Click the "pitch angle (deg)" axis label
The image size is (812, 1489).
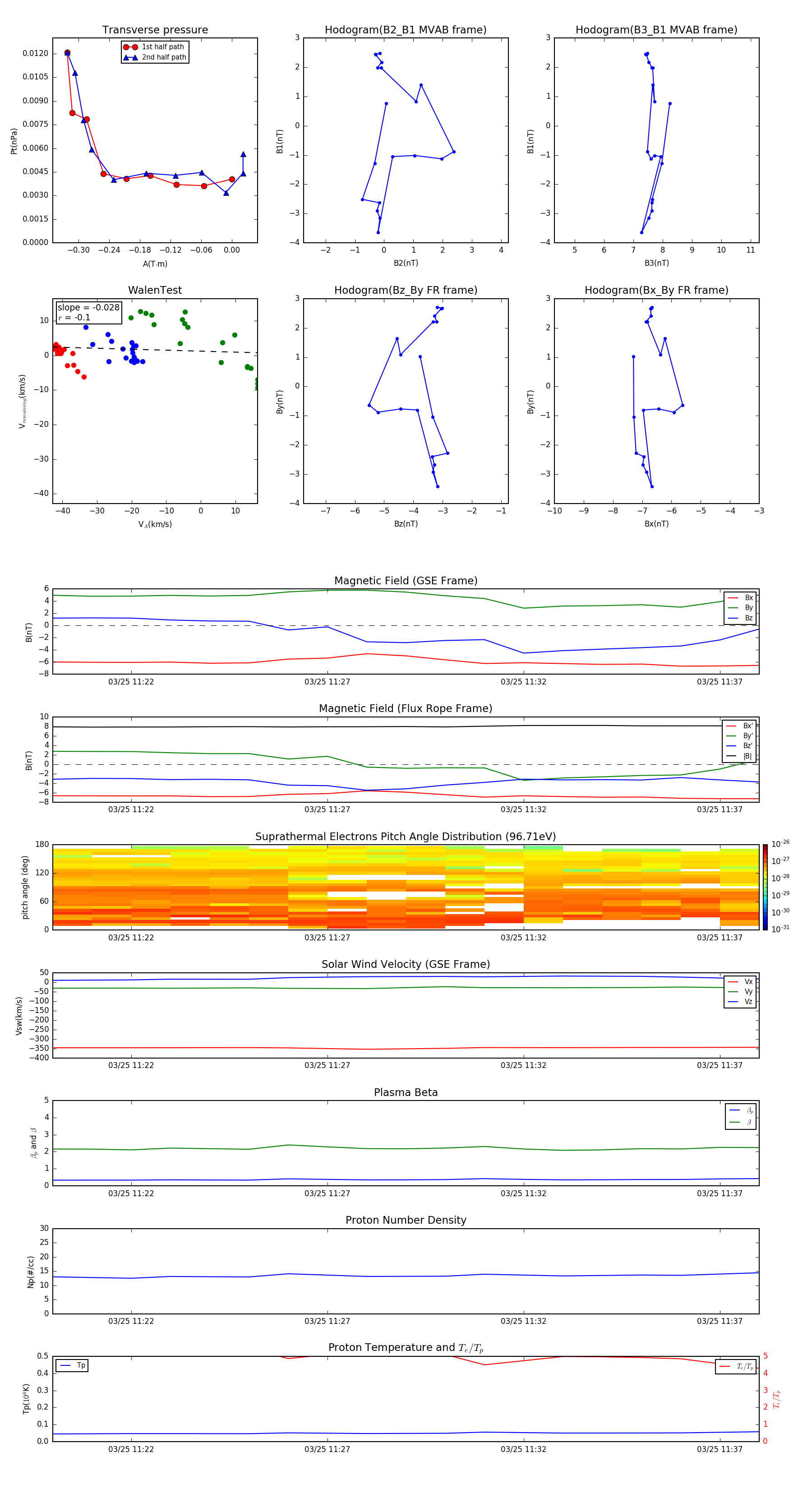click(25, 887)
